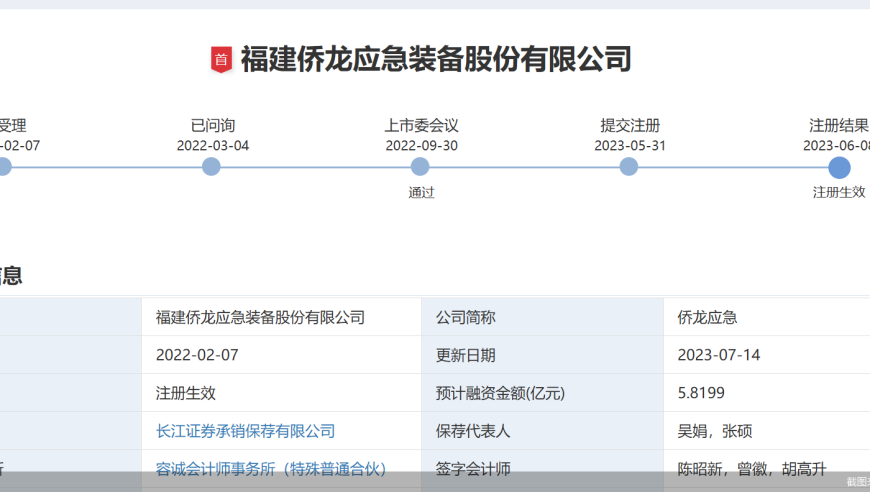Click date 2022-03-04

[213, 146]
